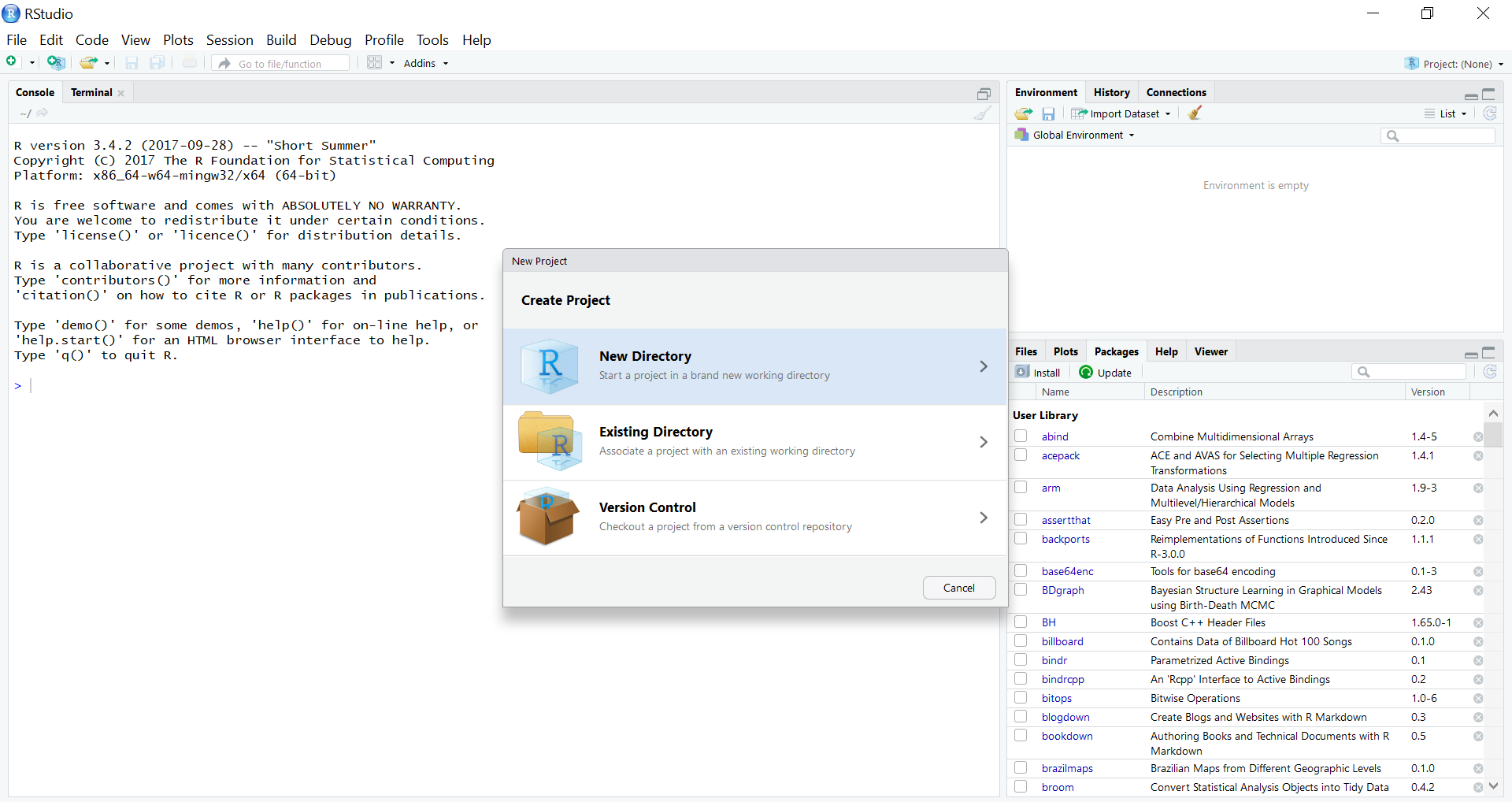Click the Create a Project toolbar icon

coord(55,62)
